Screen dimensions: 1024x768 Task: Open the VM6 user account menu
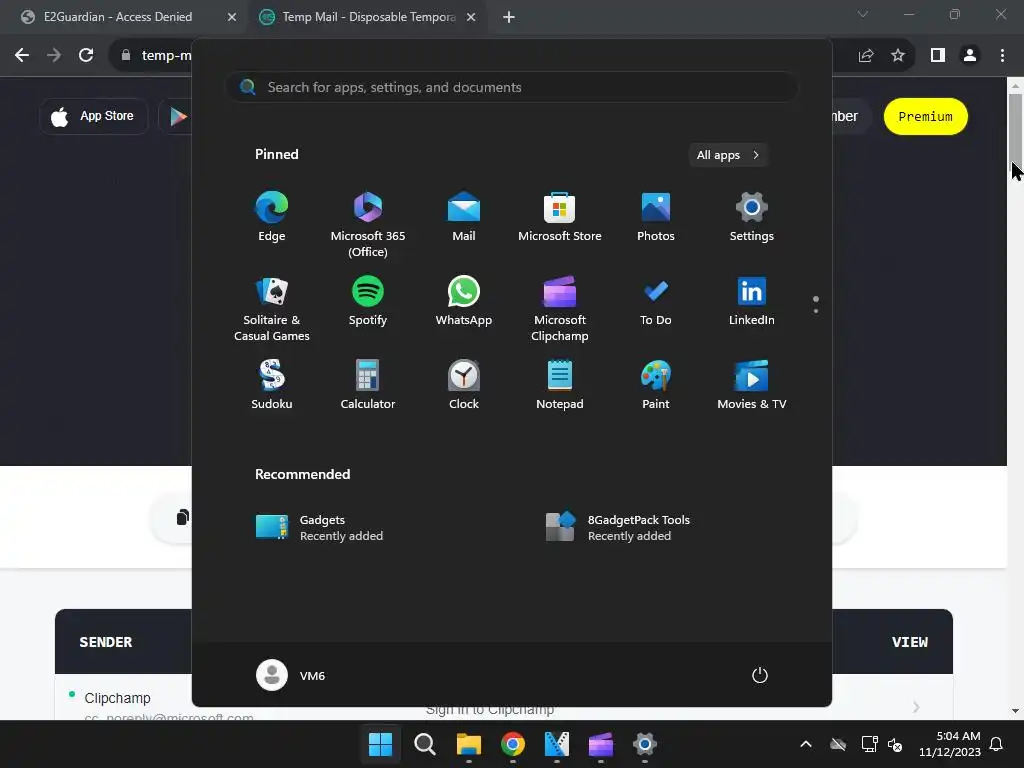pyautogui.click(x=291, y=675)
